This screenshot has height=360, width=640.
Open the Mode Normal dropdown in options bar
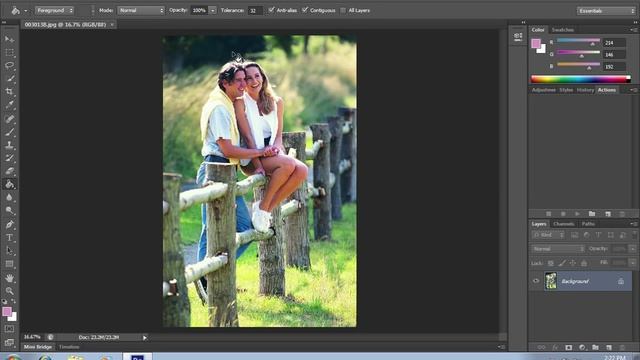pyautogui.click(x=141, y=10)
